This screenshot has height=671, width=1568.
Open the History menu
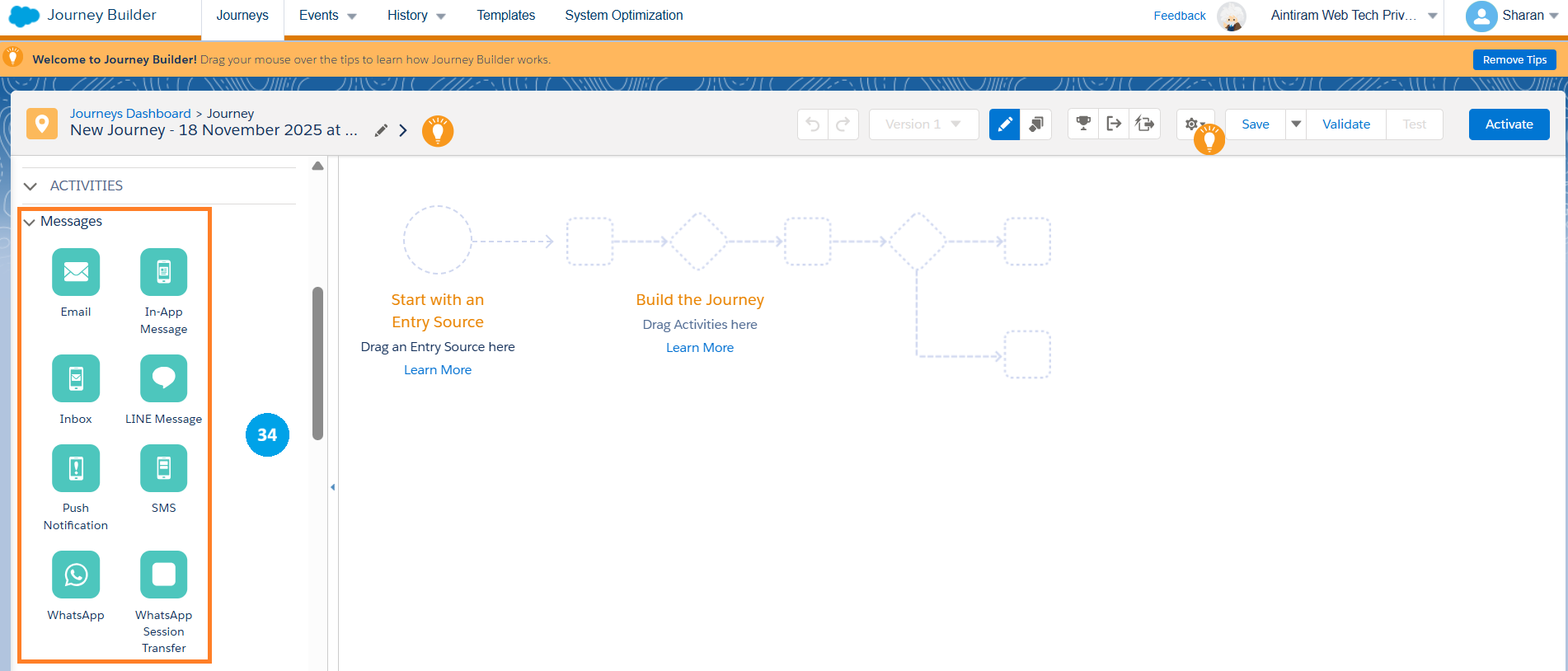coord(415,16)
